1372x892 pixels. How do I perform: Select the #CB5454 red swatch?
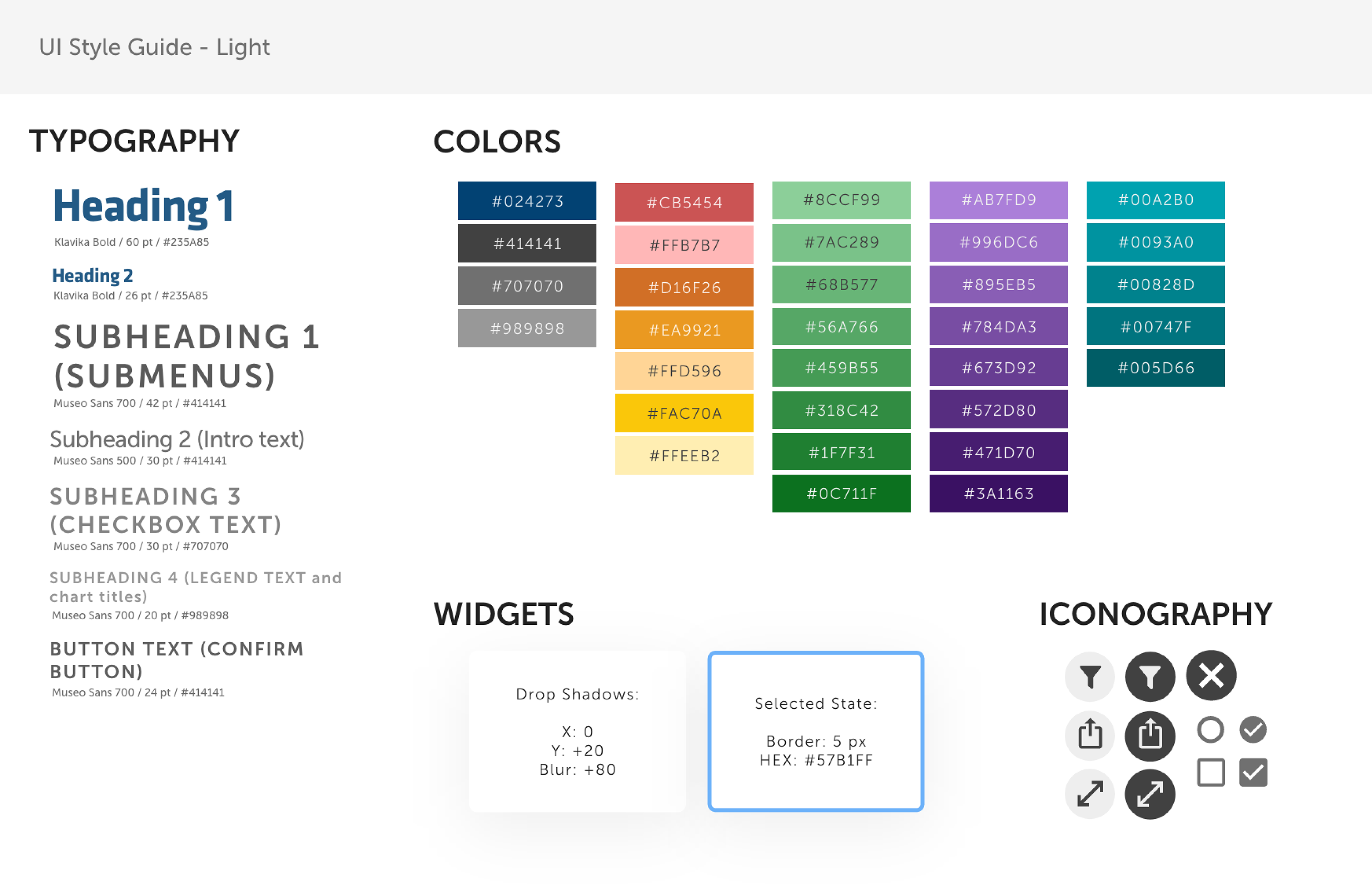(x=684, y=202)
